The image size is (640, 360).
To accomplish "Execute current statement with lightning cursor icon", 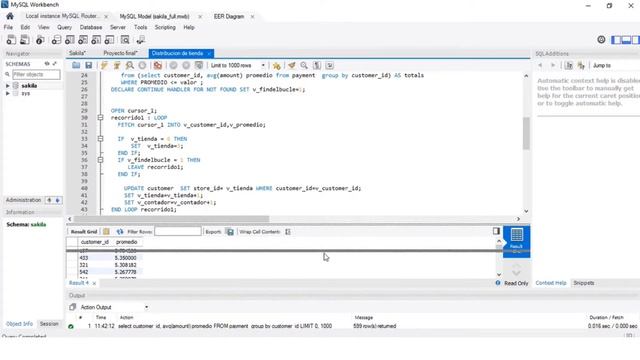I will [117, 65].
